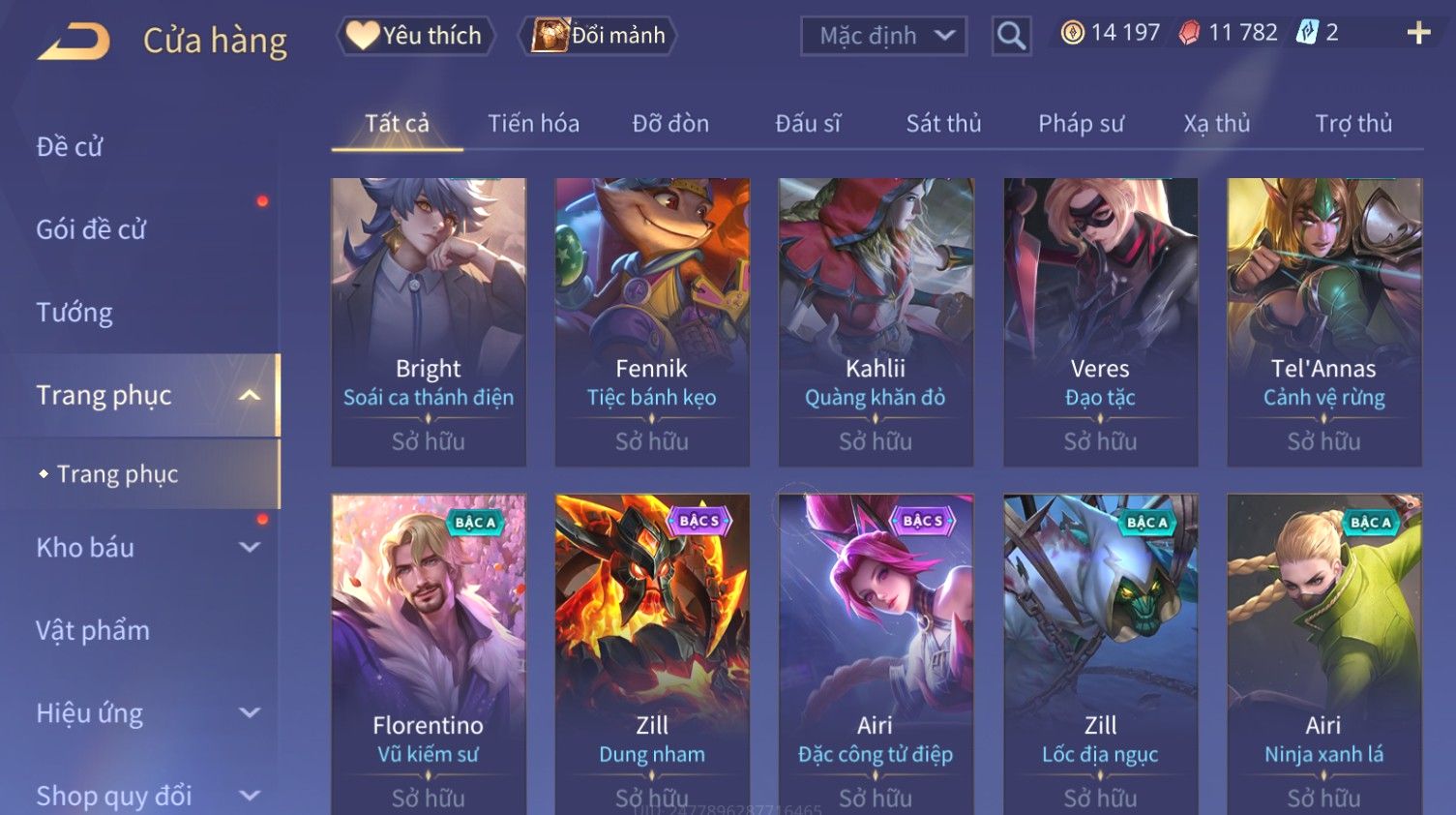Expand the Hiệu ứng sidebar section
This screenshot has width=1456, height=815.
(x=250, y=713)
